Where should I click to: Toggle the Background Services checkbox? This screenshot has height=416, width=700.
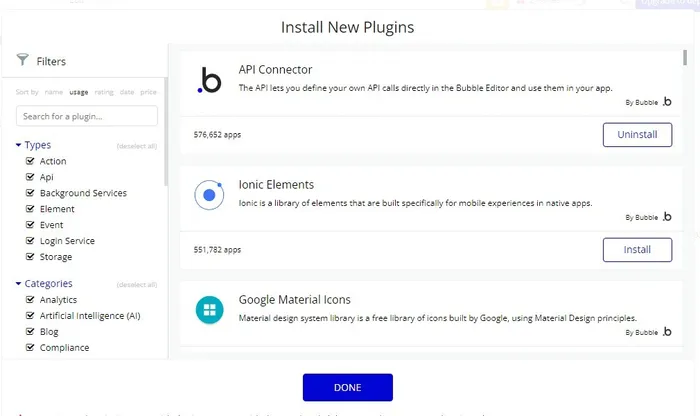point(30,193)
